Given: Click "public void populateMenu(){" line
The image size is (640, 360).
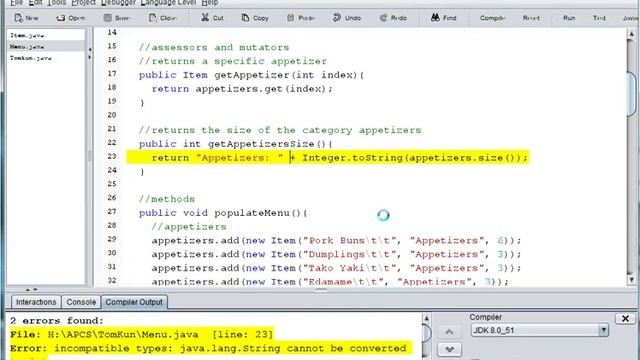Looking at the screenshot, I should [223, 213].
